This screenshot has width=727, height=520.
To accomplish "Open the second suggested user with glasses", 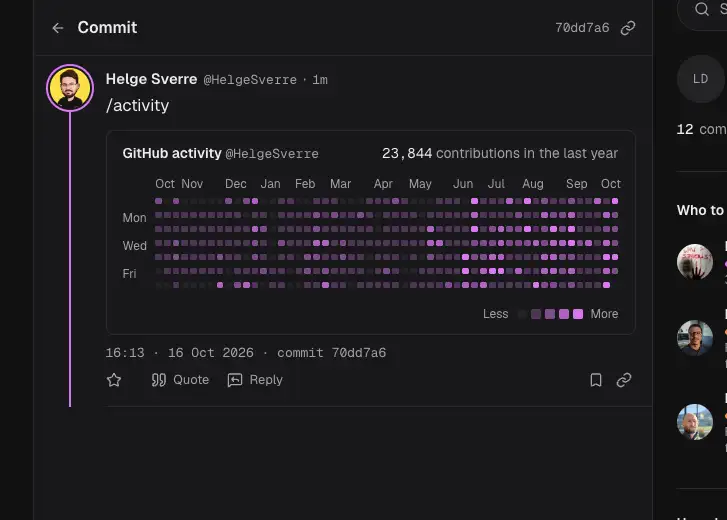I will tap(695, 338).
